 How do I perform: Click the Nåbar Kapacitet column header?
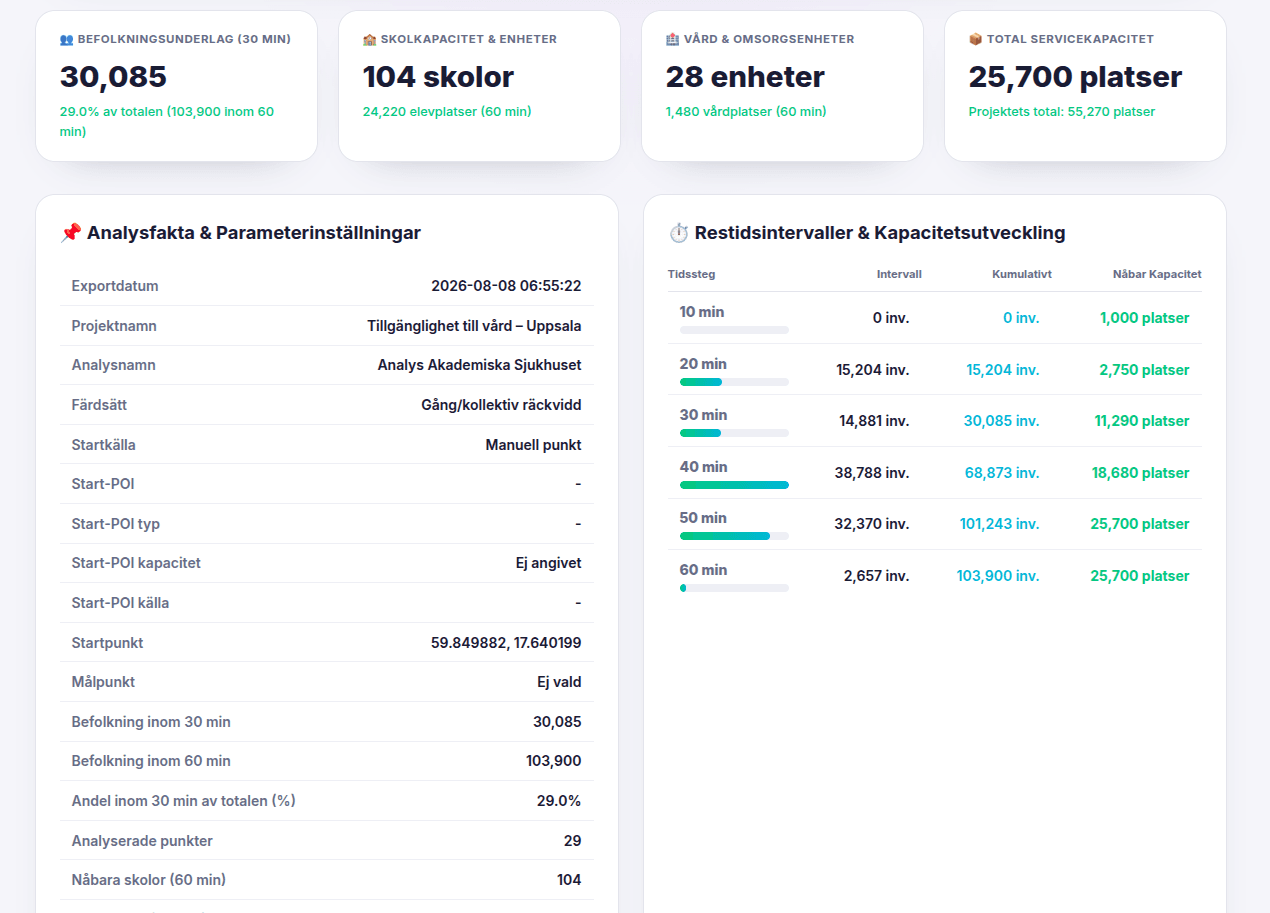(x=1157, y=274)
